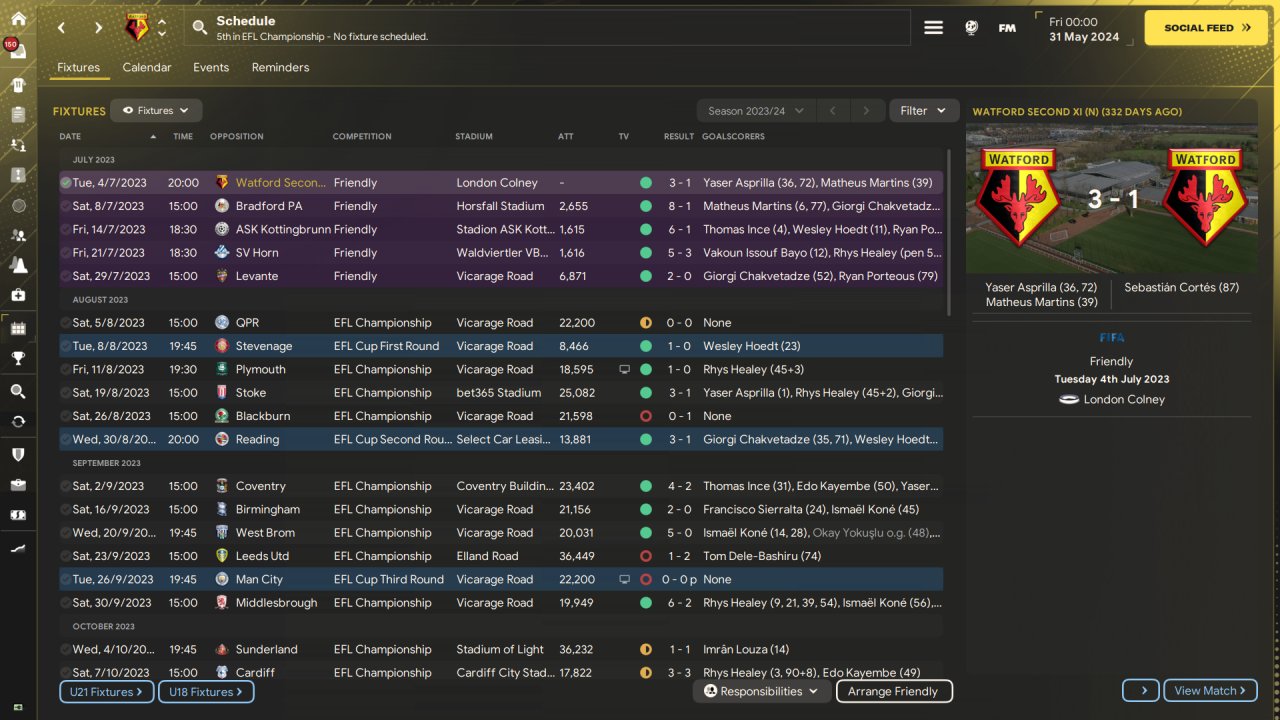Switch to the Reminders tab
Screen dimensions: 1280x720
[280, 68]
